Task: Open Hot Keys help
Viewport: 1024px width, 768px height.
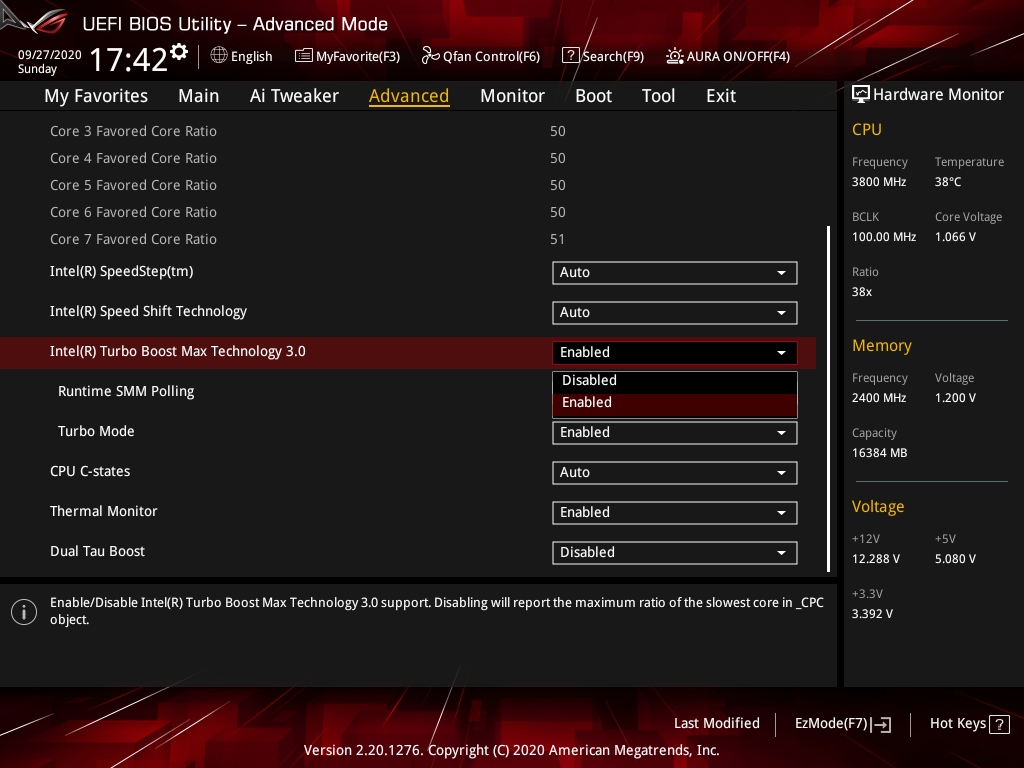Action: (969, 724)
